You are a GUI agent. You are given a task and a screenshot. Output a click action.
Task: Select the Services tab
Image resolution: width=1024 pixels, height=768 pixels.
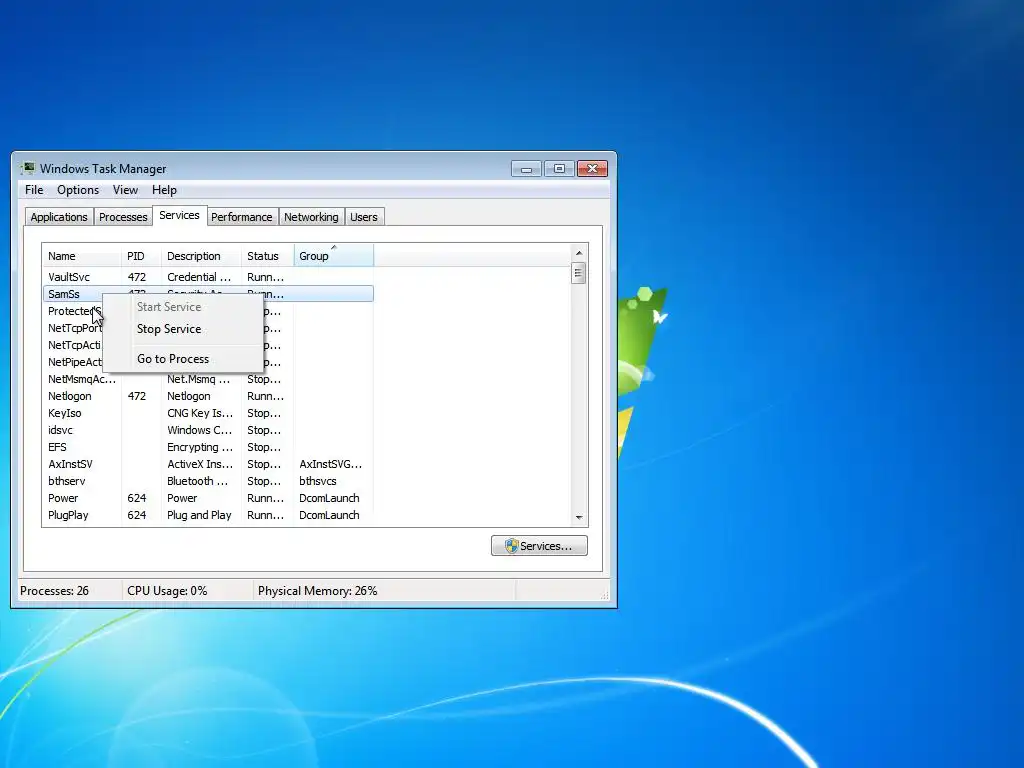(180, 216)
